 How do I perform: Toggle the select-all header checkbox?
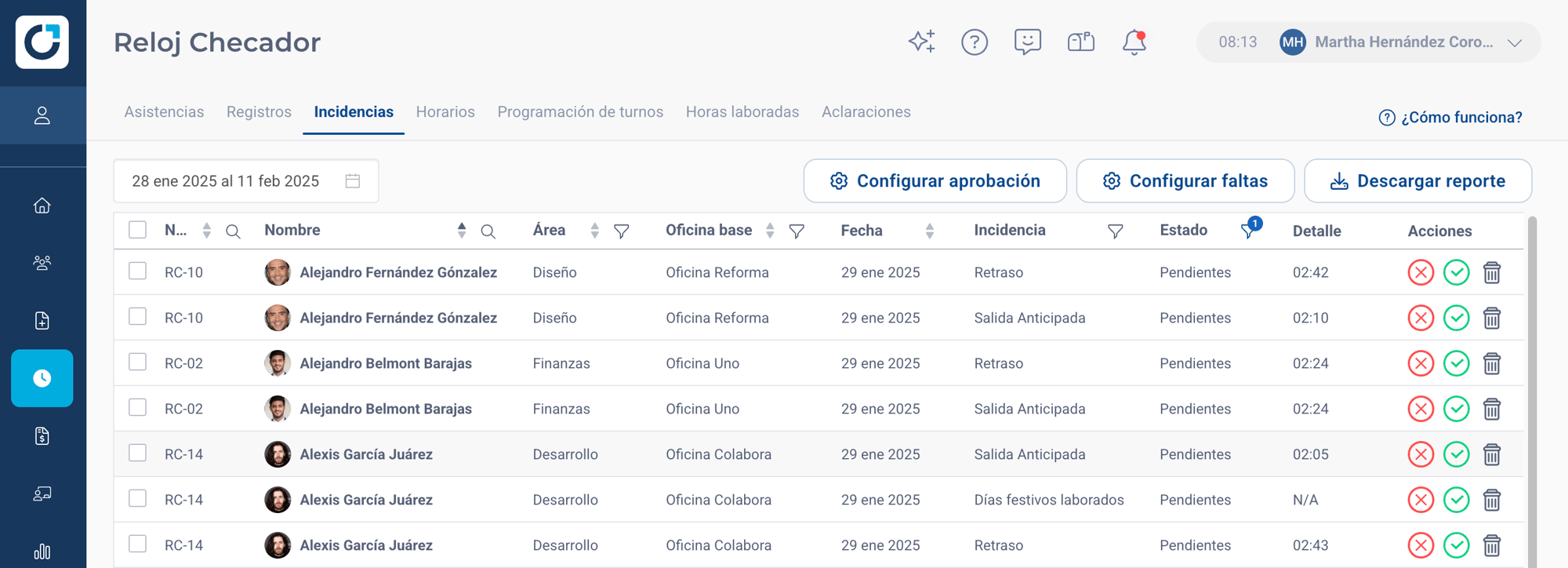pos(137,230)
